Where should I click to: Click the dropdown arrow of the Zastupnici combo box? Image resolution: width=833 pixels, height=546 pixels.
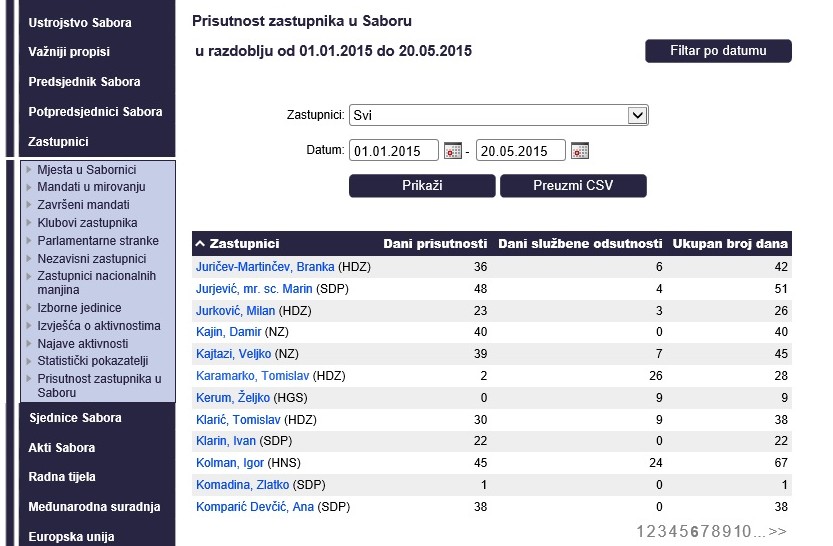pos(636,115)
